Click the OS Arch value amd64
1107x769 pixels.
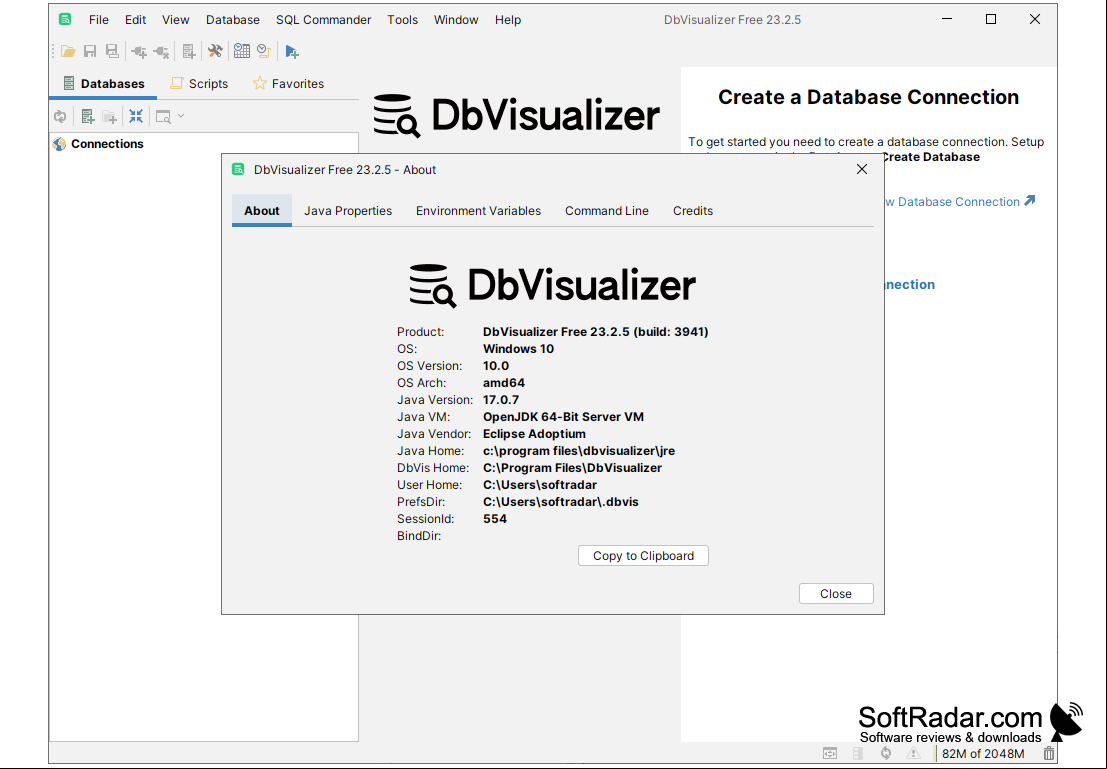[504, 383]
